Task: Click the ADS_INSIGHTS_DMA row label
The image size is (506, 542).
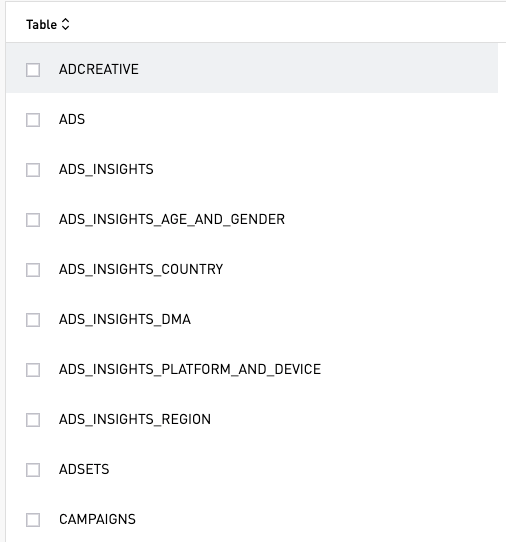Action: (x=125, y=319)
